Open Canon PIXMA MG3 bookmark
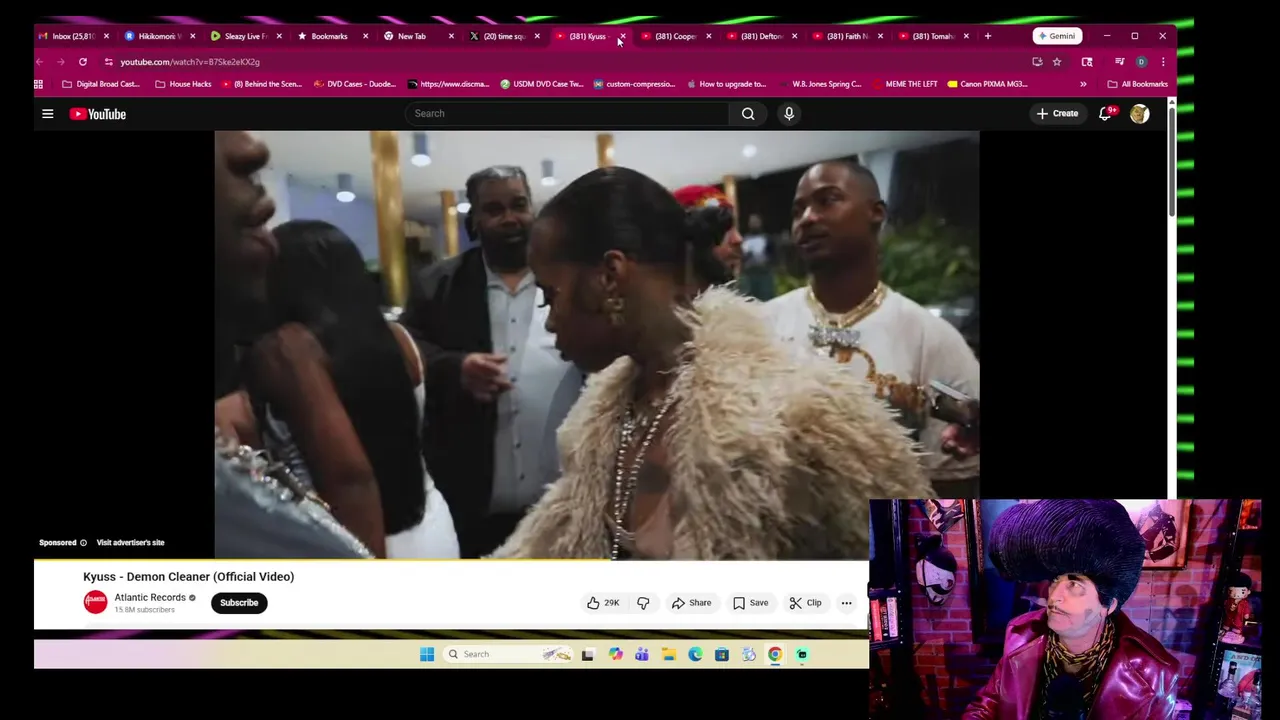Screen dimensions: 1280x720 (x=988, y=84)
